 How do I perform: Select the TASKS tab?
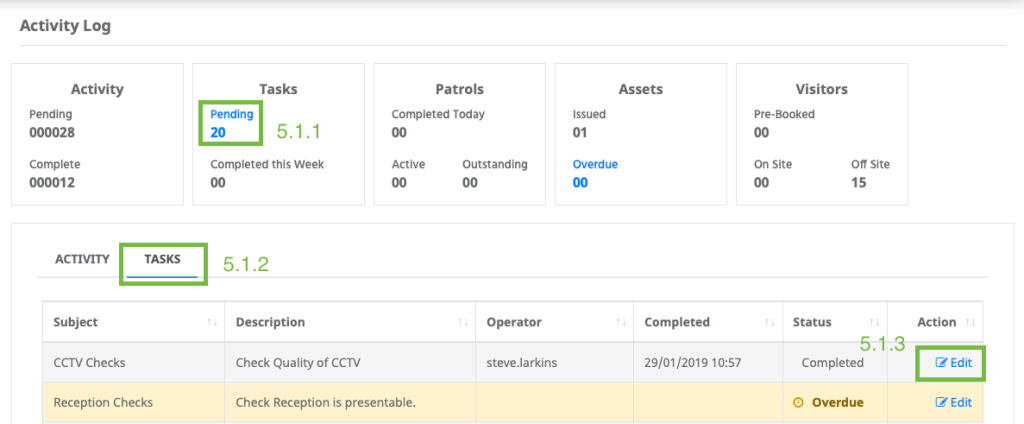[162, 259]
